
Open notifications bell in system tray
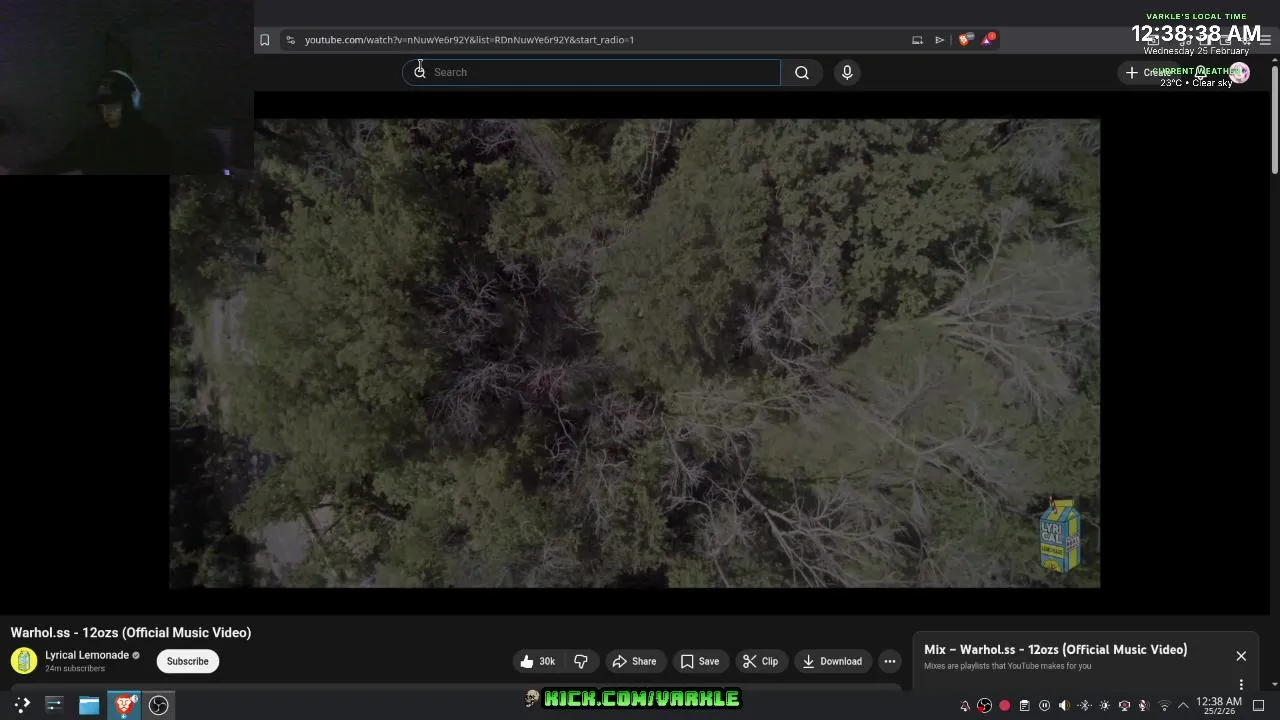point(965,706)
